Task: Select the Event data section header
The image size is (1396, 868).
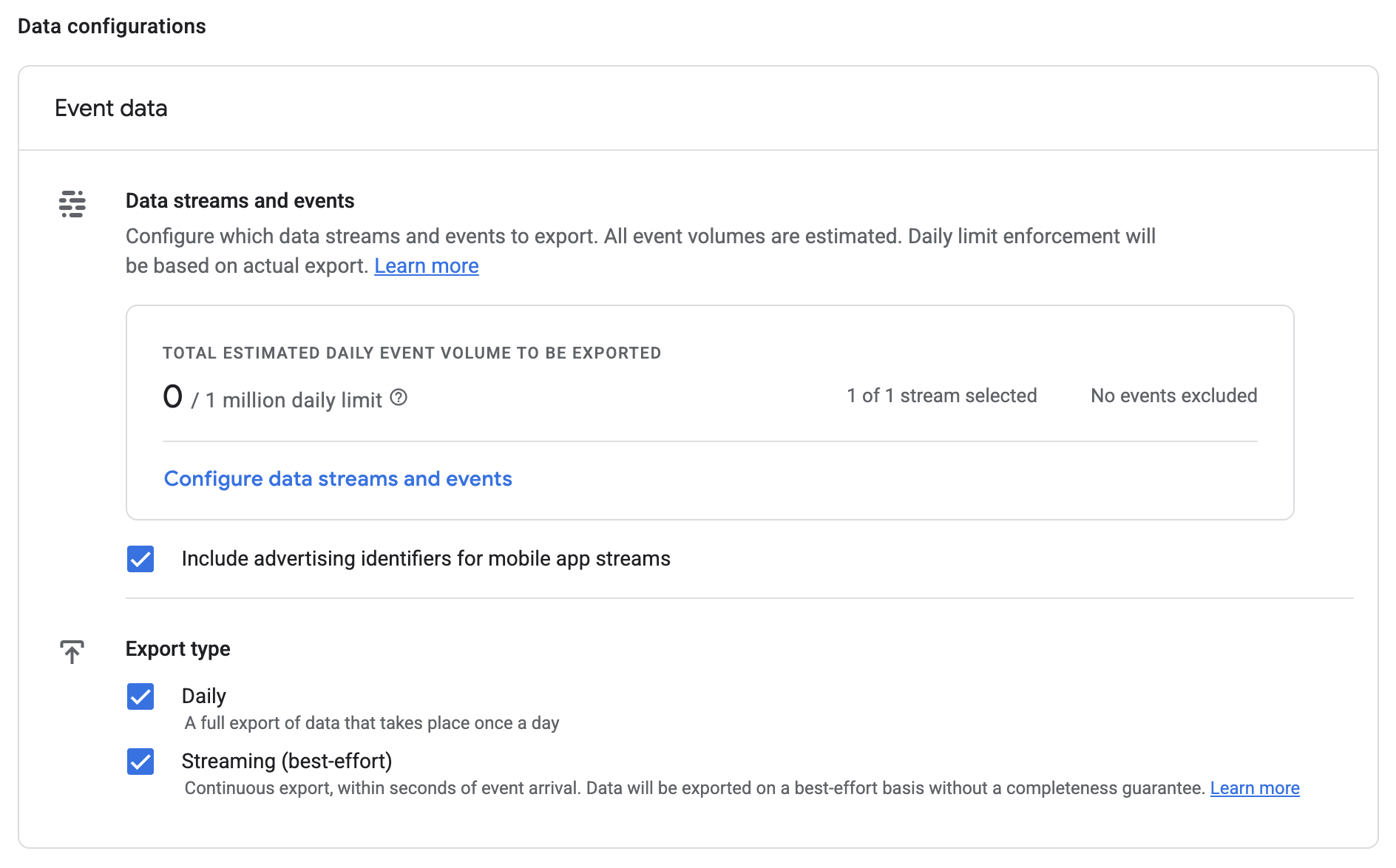Action: coord(111,108)
